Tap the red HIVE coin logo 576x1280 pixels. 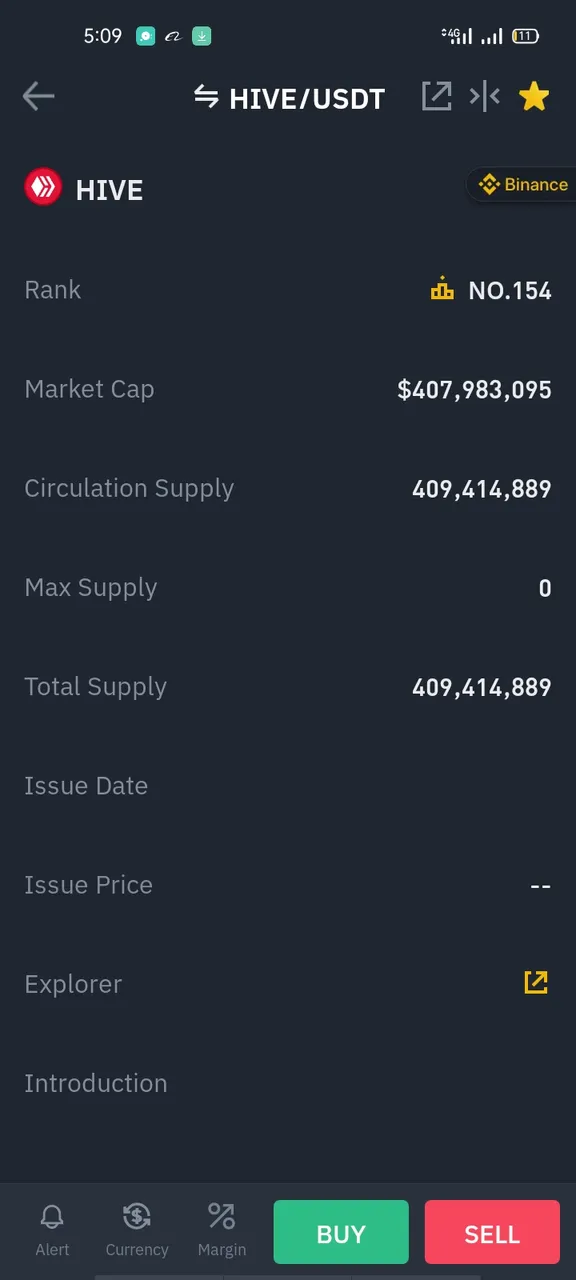coord(43,188)
